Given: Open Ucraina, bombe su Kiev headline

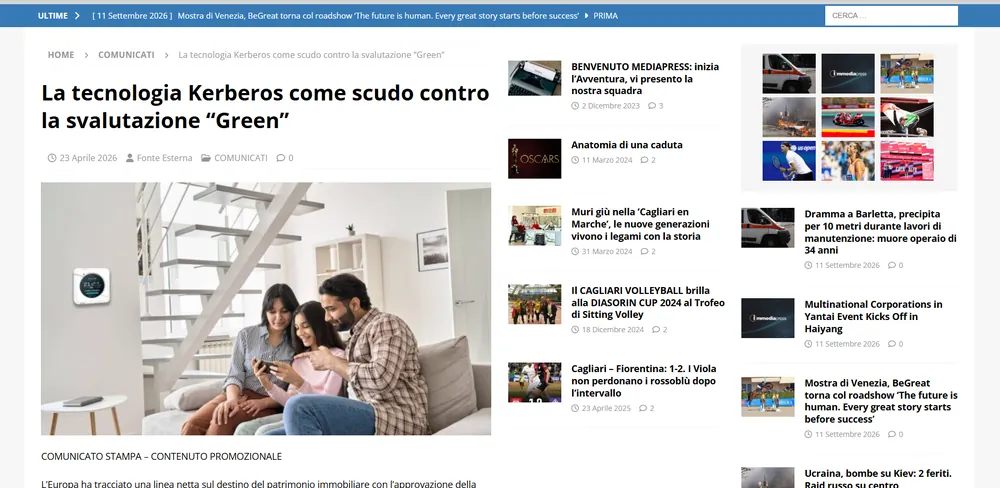Looking at the screenshot, I should coord(878,478).
